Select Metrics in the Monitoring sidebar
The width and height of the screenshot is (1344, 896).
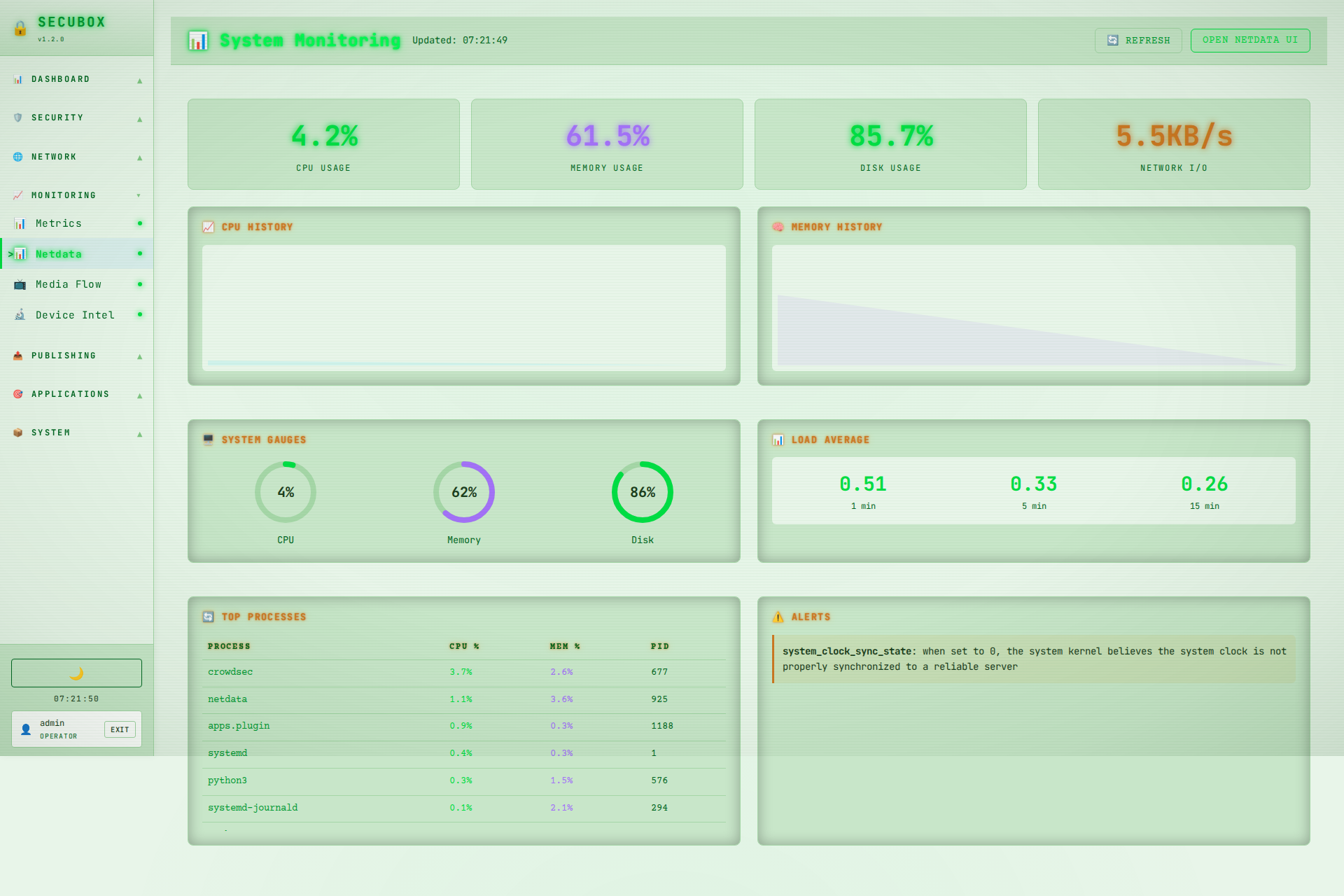[x=59, y=223]
